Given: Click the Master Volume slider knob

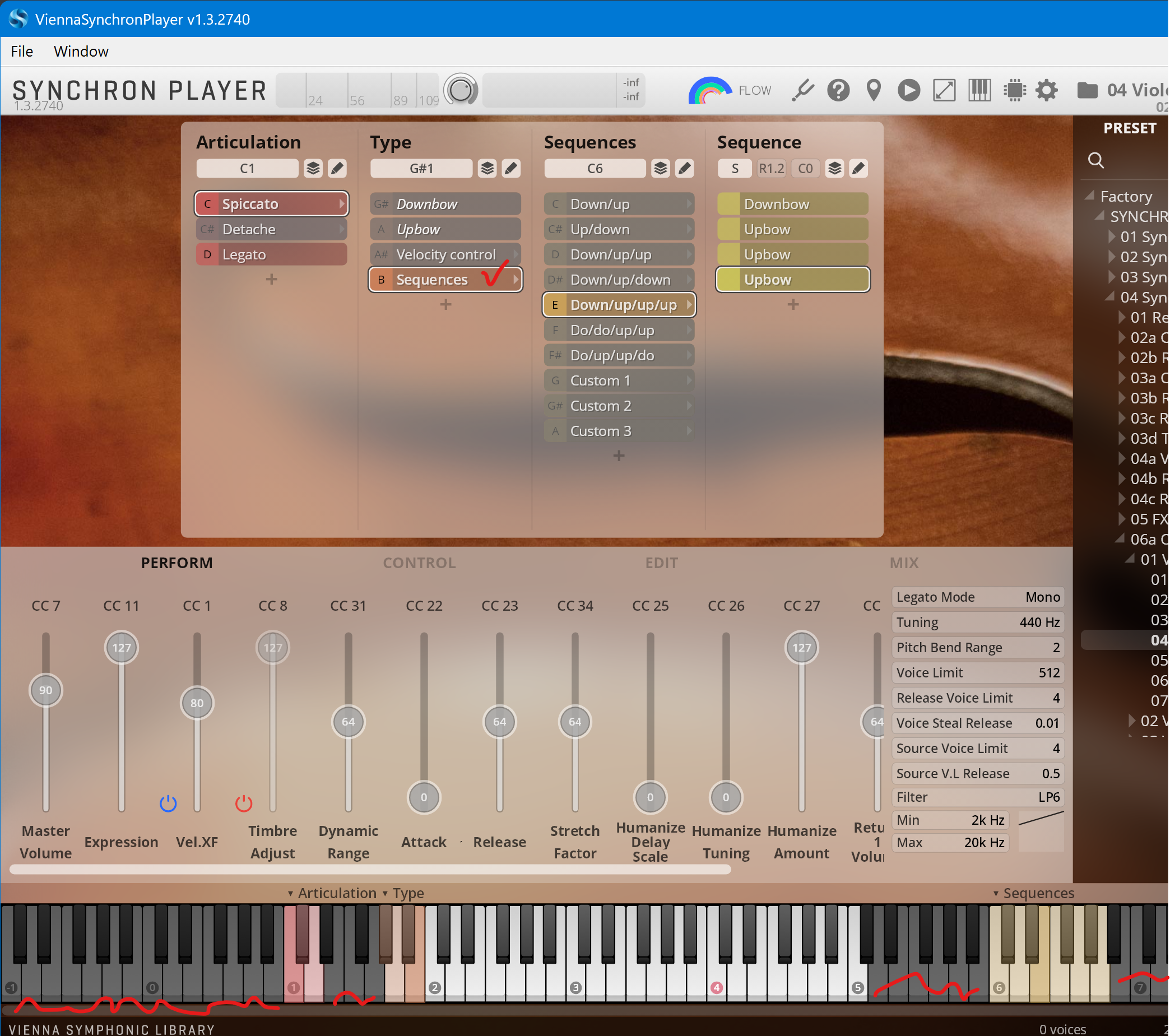Looking at the screenshot, I should coord(46,690).
